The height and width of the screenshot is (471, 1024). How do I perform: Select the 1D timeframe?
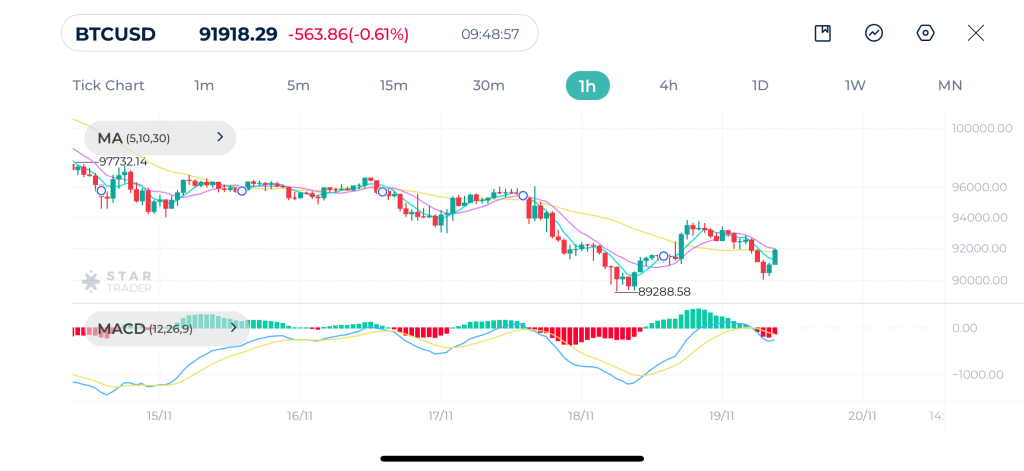760,85
